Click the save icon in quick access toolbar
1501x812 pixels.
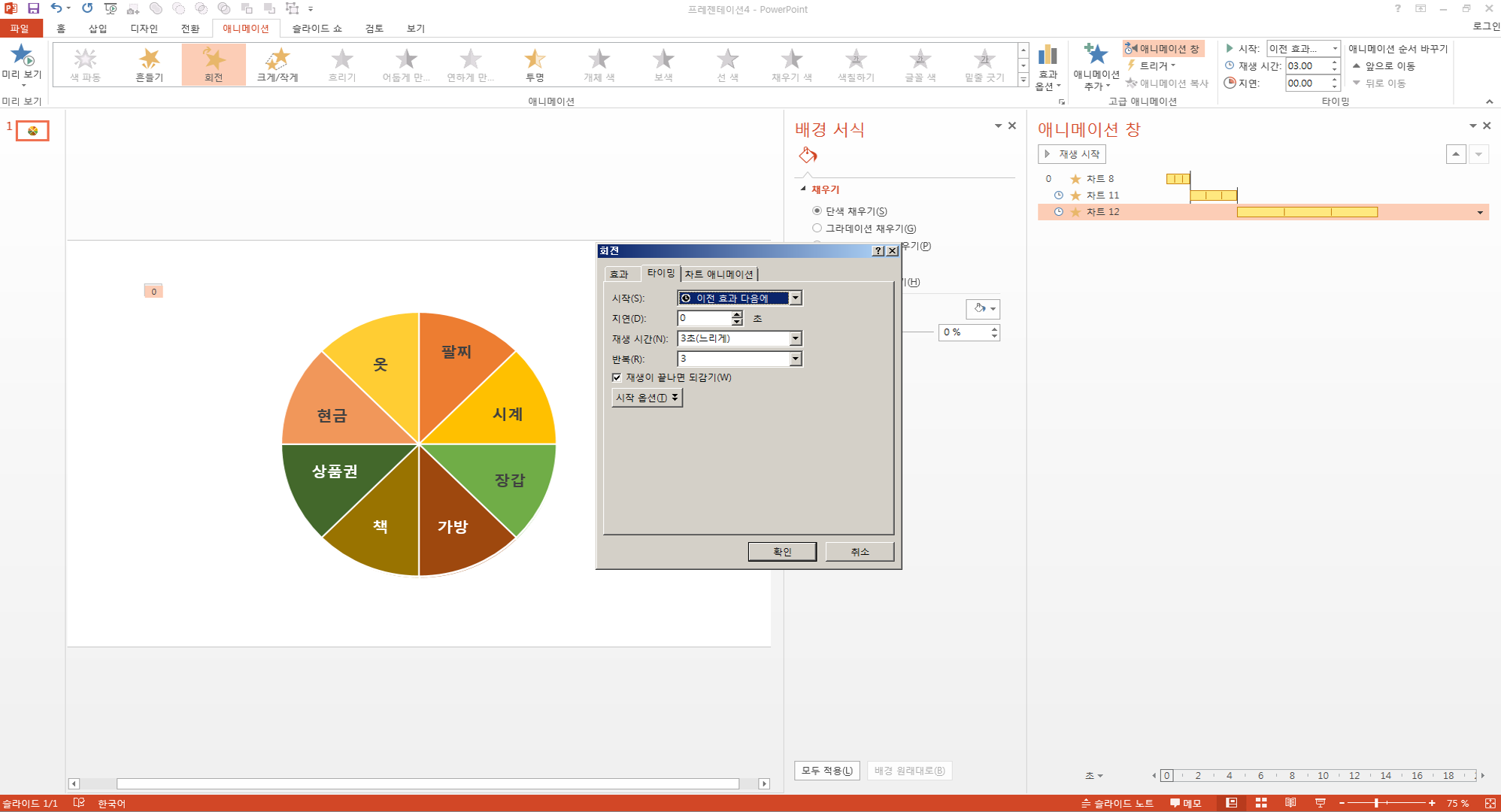(x=33, y=8)
